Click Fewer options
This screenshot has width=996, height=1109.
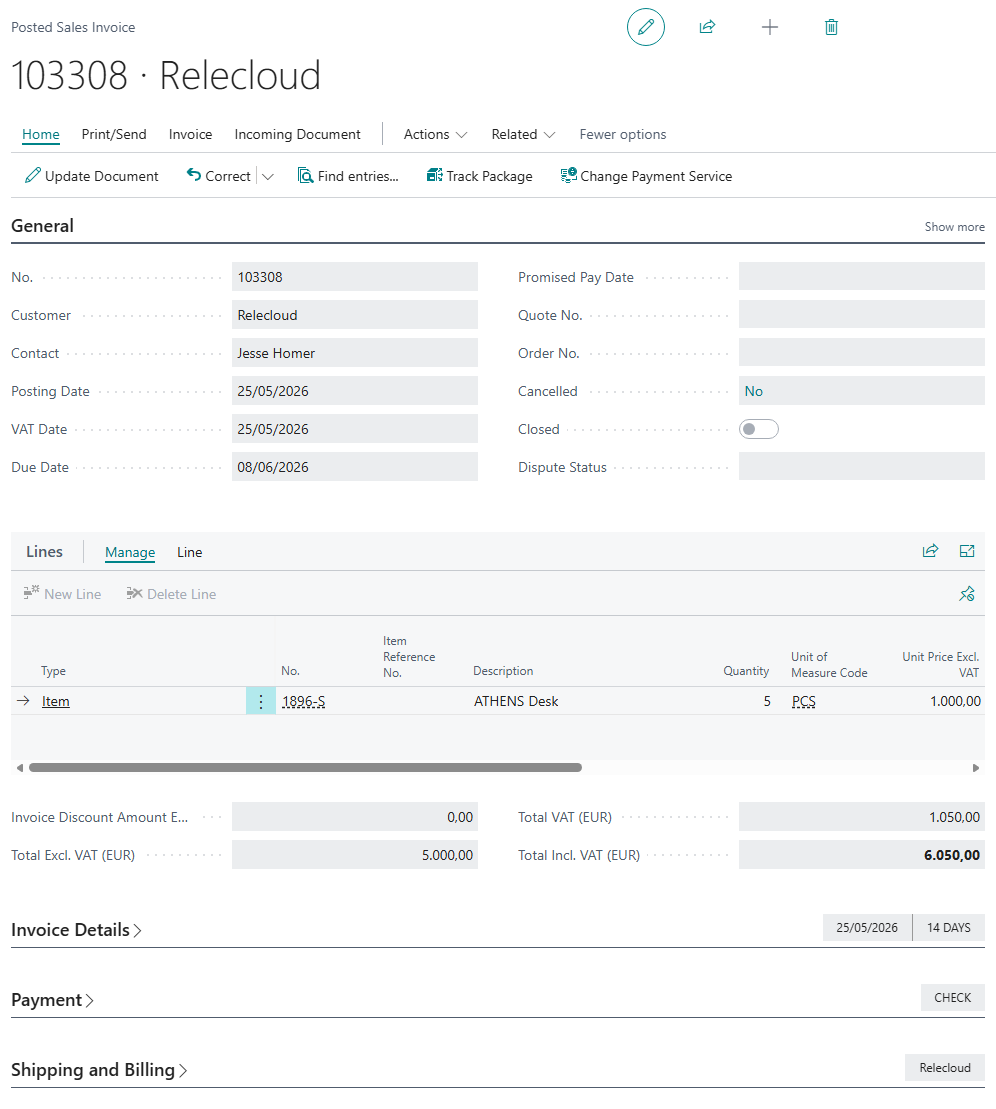pos(622,134)
